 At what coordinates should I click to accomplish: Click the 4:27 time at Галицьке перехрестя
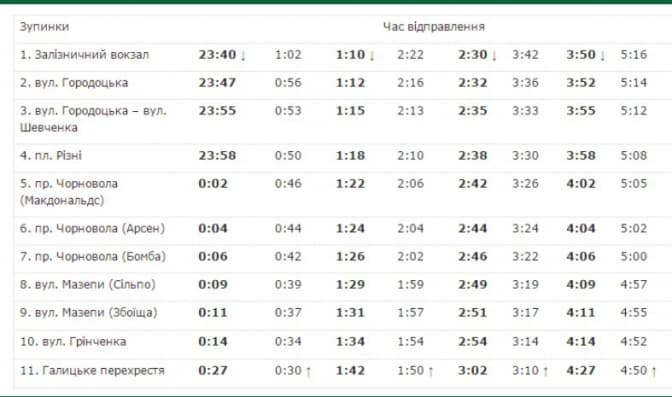point(581,370)
